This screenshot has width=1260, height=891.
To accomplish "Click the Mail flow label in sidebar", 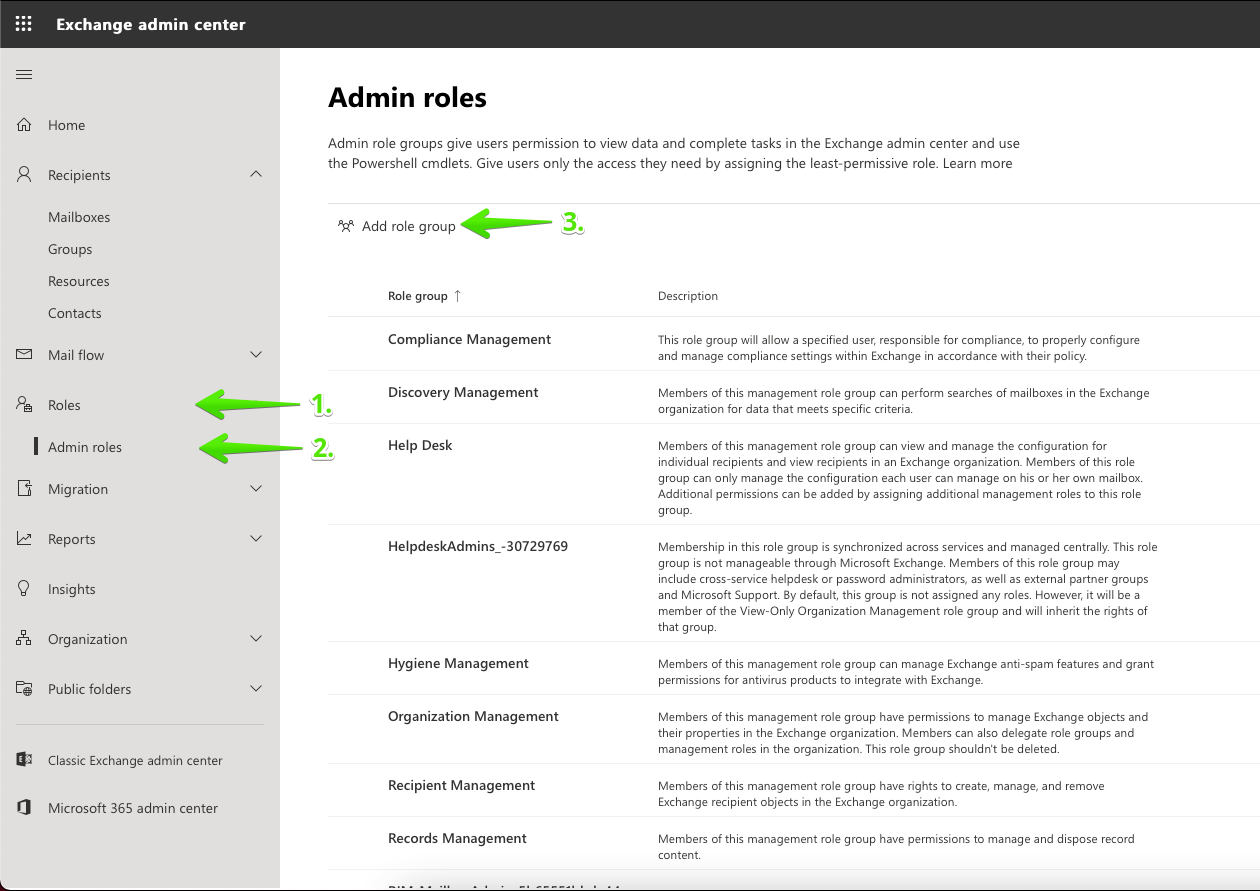I will 76,355.
